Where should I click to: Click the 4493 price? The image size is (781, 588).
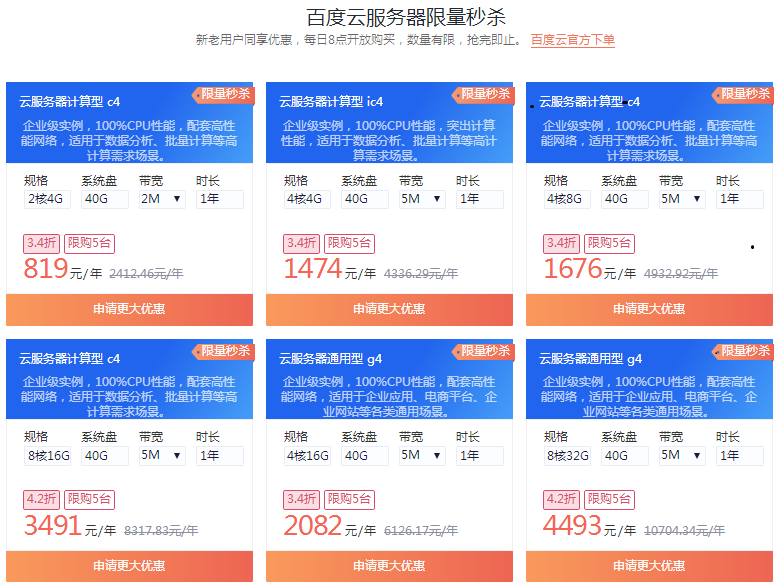(x=573, y=526)
